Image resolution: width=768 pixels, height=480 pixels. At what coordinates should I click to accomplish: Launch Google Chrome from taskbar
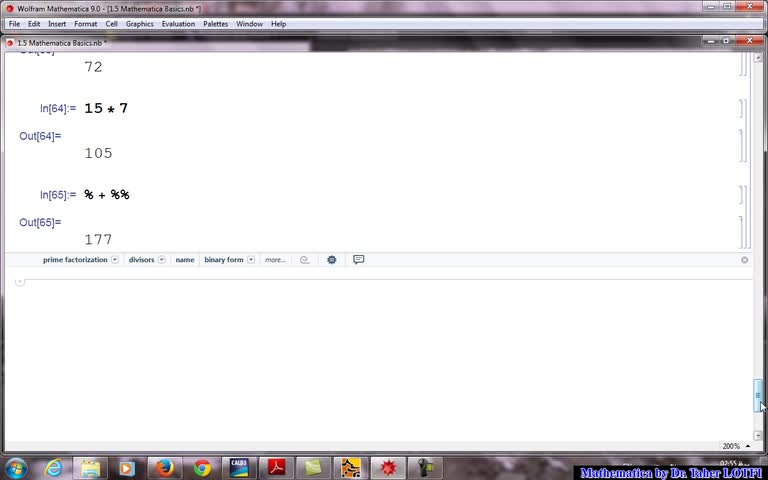tap(202, 468)
